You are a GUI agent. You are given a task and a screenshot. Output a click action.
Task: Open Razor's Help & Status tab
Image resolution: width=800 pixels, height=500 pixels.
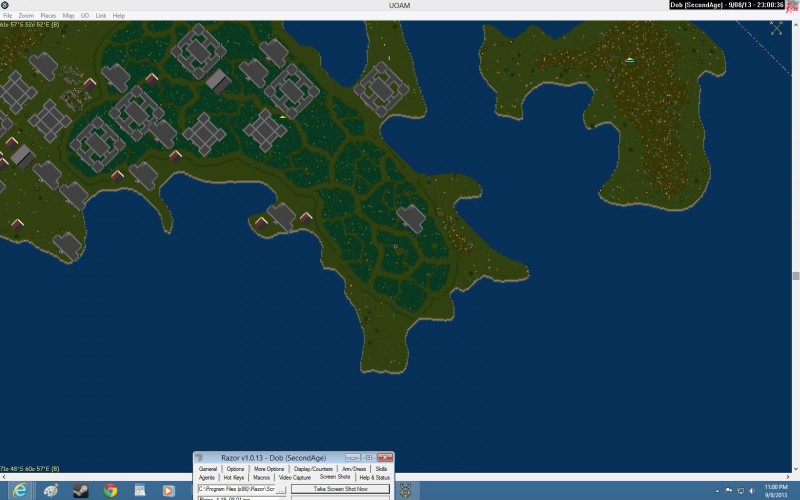374,478
